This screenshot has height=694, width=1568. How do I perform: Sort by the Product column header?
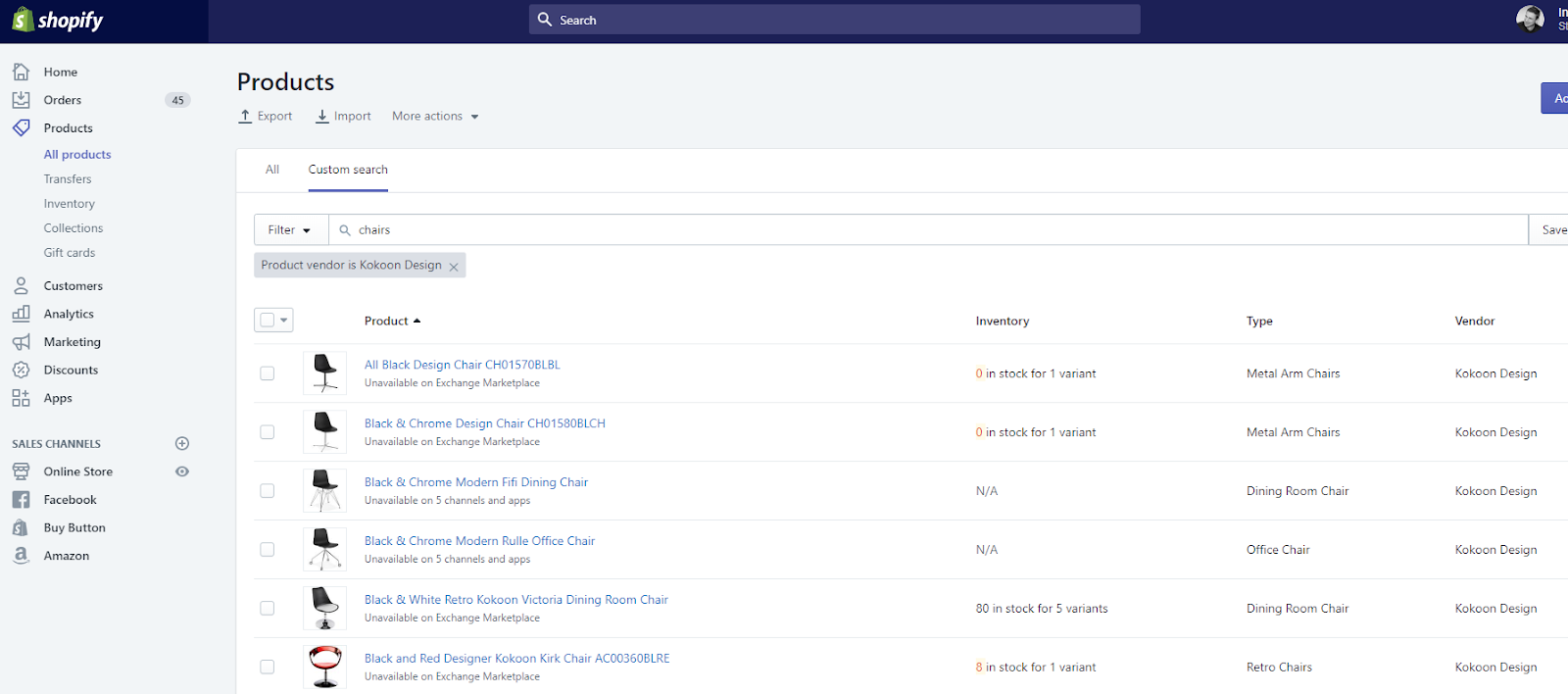(392, 321)
